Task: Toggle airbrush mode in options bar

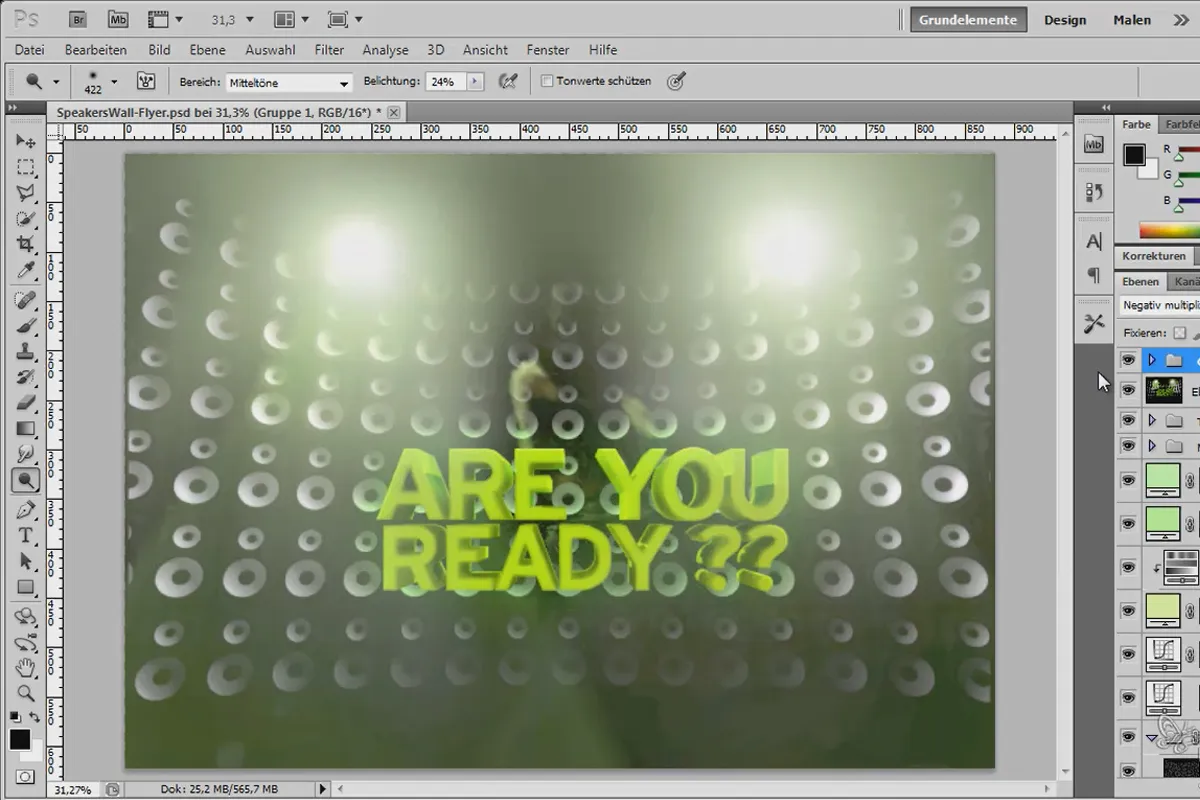Action: pyautogui.click(x=508, y=82)
